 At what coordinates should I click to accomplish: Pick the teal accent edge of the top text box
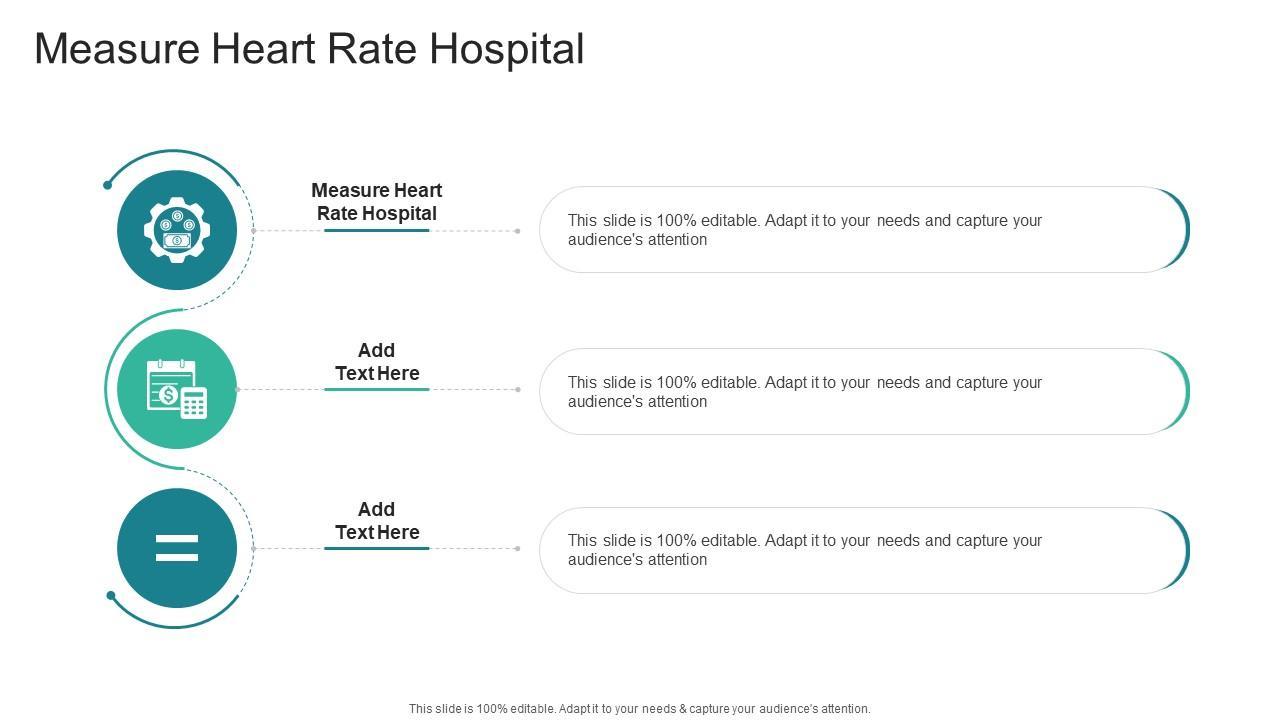pos(1186,230)
